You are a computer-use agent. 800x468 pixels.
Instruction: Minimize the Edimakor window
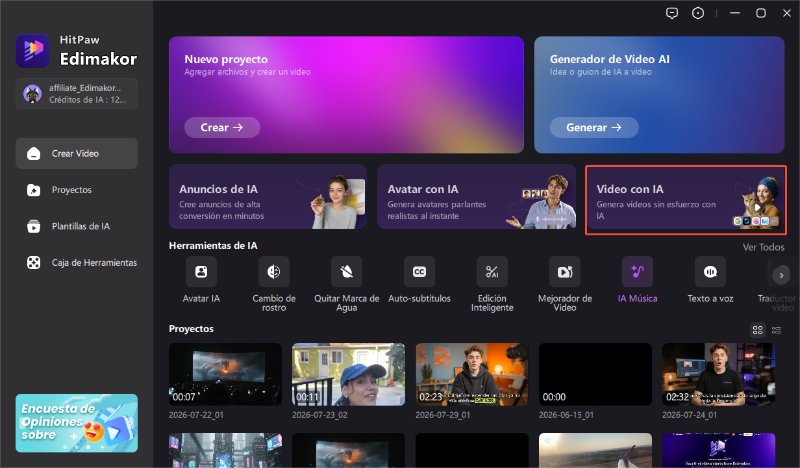735,13
